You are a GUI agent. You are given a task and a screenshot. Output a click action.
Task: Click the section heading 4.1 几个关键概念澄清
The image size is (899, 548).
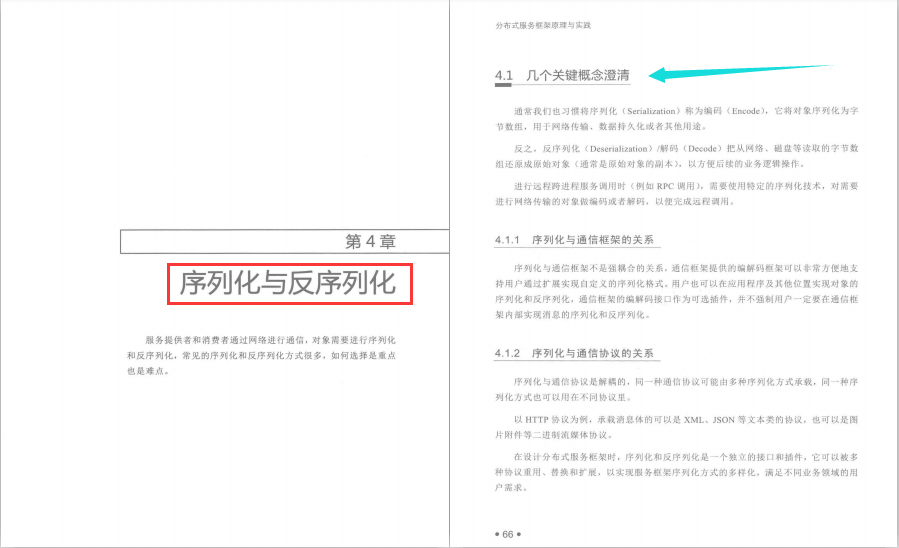coord(562,75)
